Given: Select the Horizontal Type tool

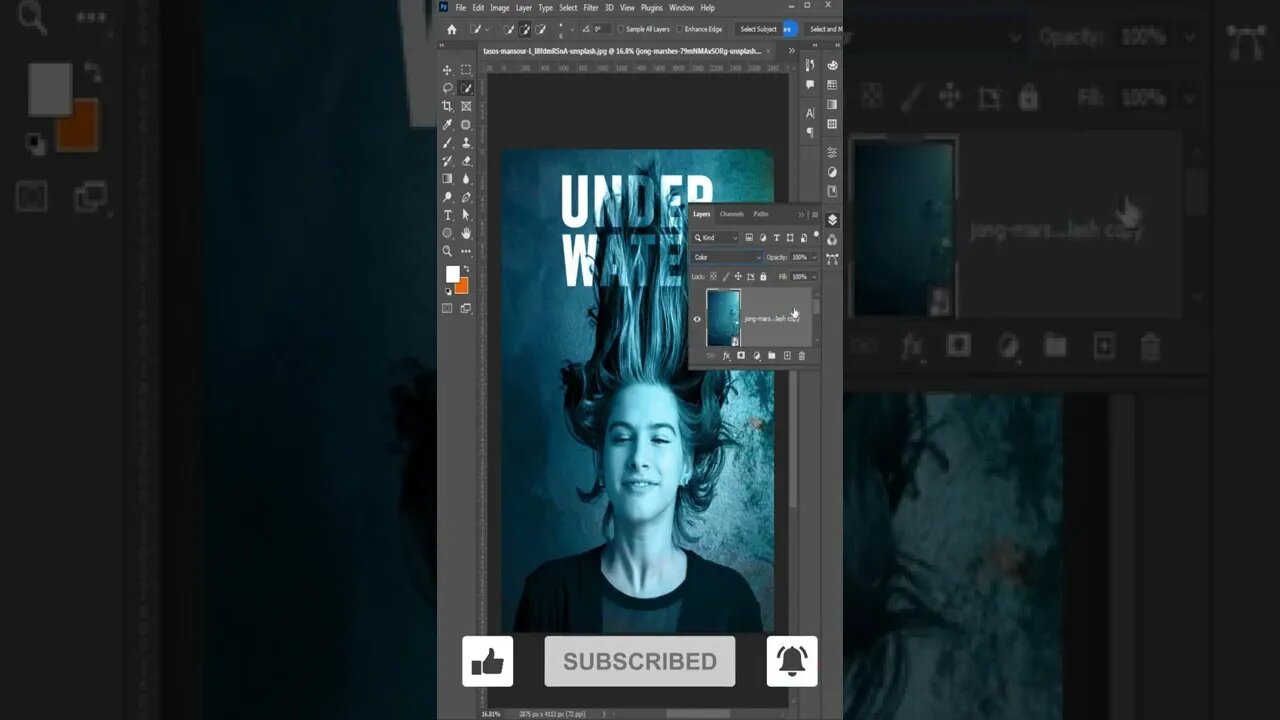Looking at the screenshot, I should 447,215.
